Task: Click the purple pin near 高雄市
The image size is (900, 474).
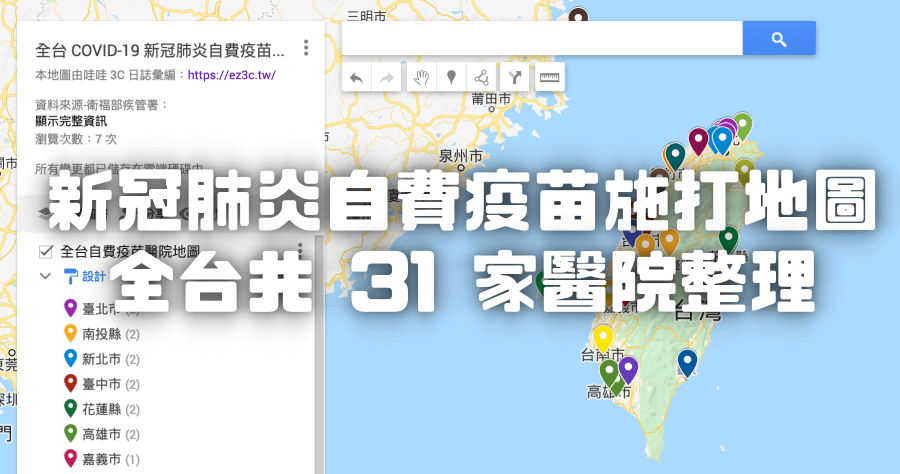Action: click(629, 370)
